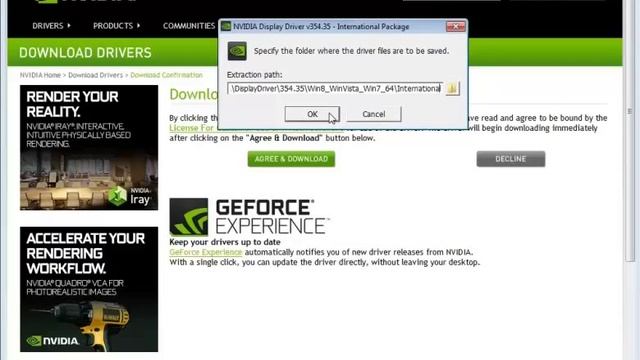Click the Drivers menu arrow
The height and width of the screenshot is (360, 640).
click(69, 26)
